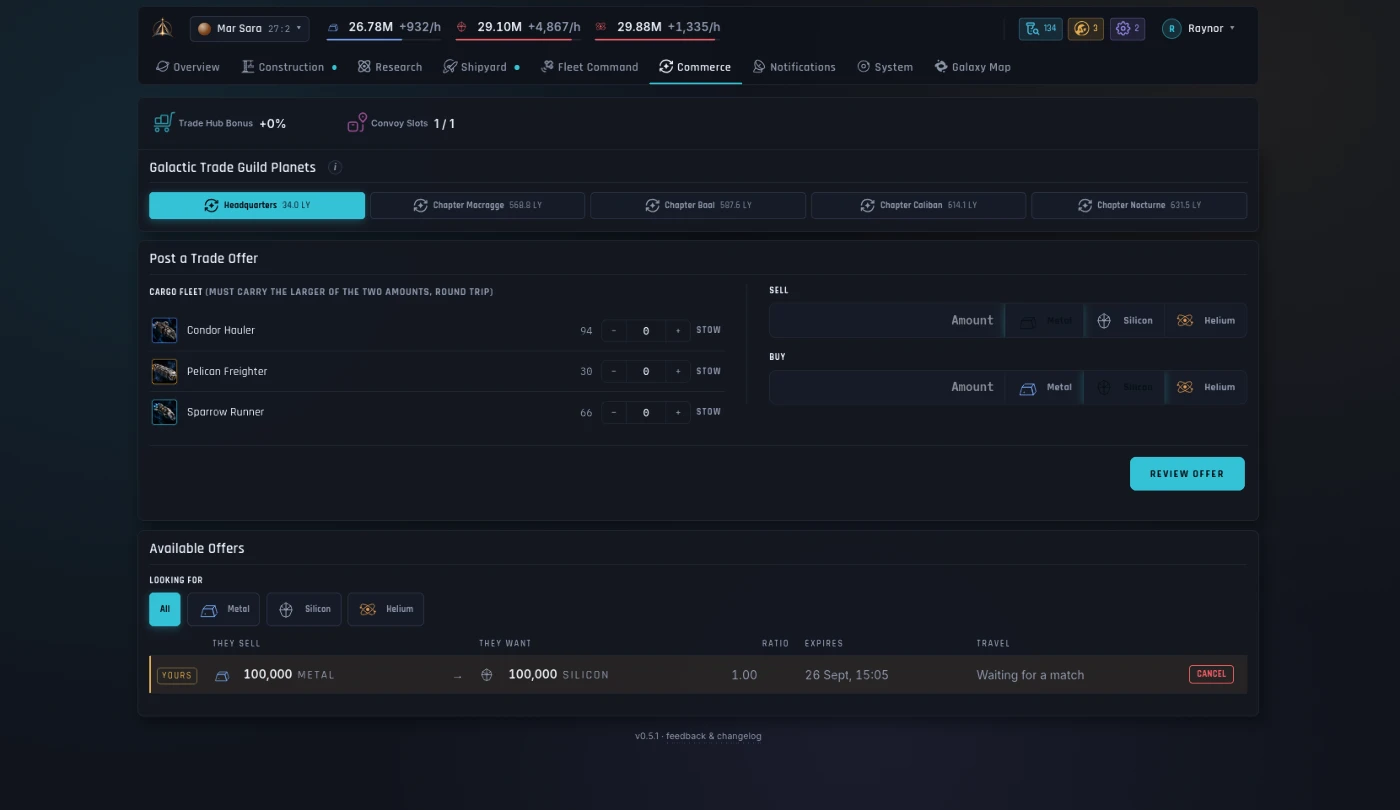Open the teal badge showing 134
The width and height of the screenshot is (1400, 810).
point(1040,29)
